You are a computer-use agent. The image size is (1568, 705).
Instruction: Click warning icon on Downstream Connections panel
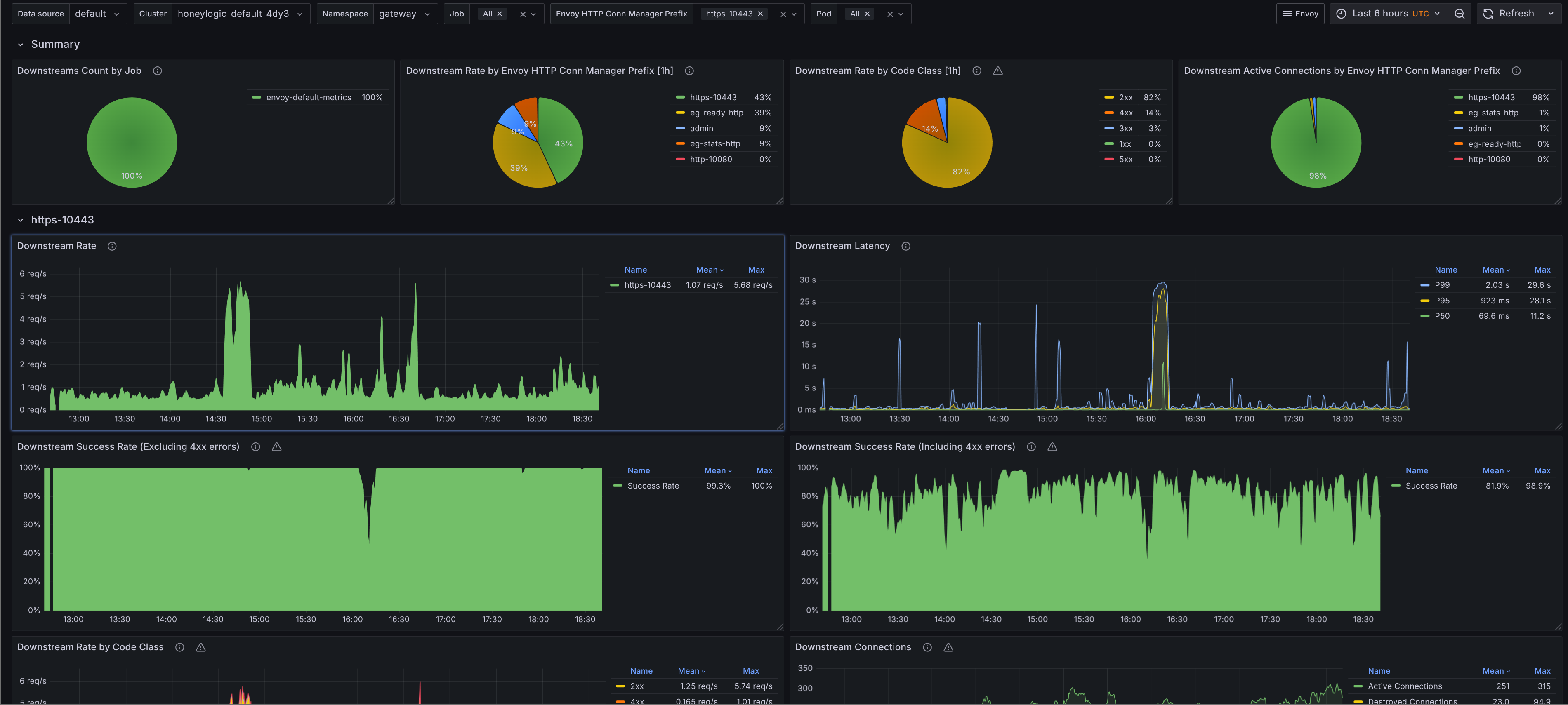pyautogui.click(x=948, y=647)
